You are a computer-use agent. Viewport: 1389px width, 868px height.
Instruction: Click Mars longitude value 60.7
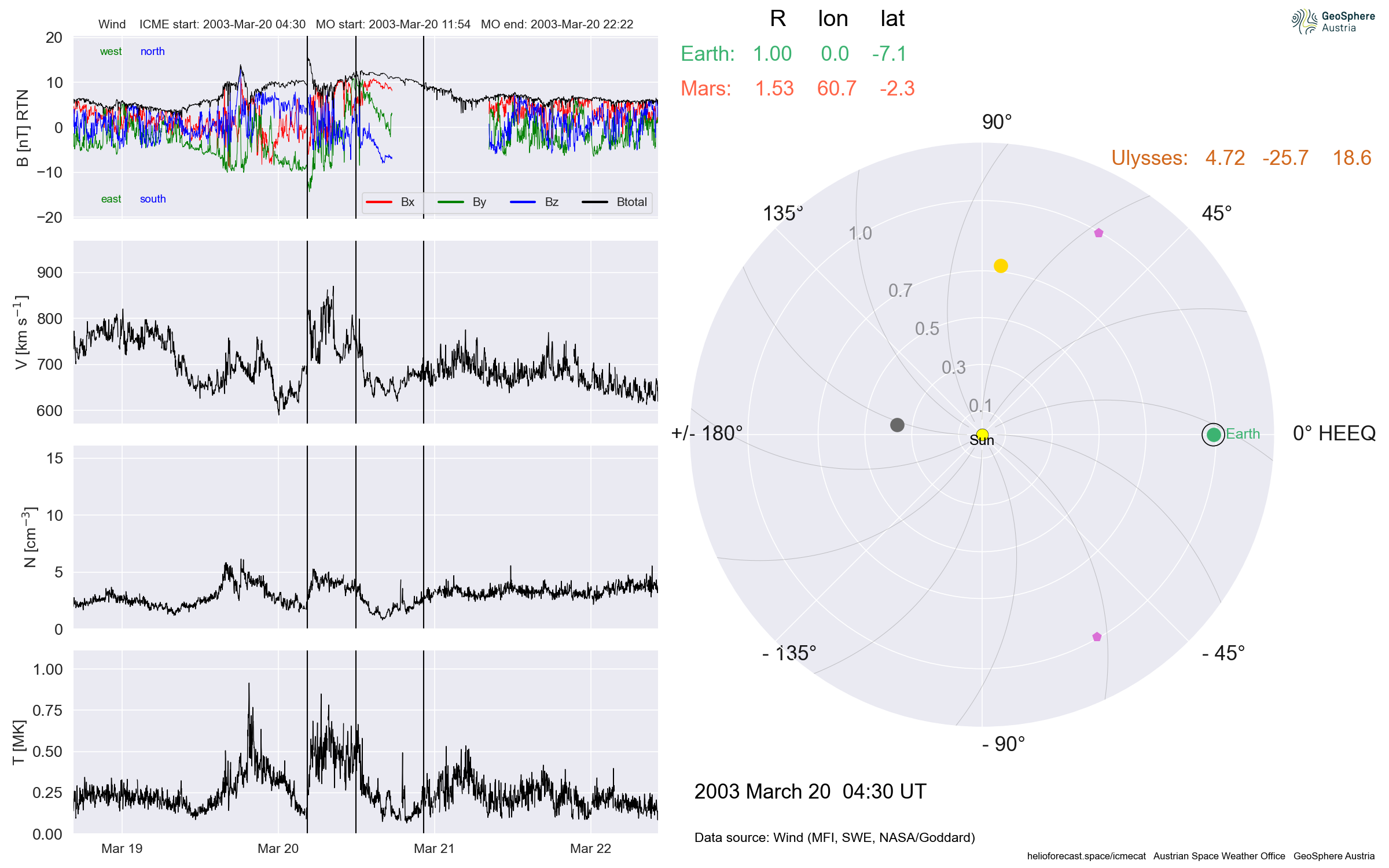pos(837,89)
